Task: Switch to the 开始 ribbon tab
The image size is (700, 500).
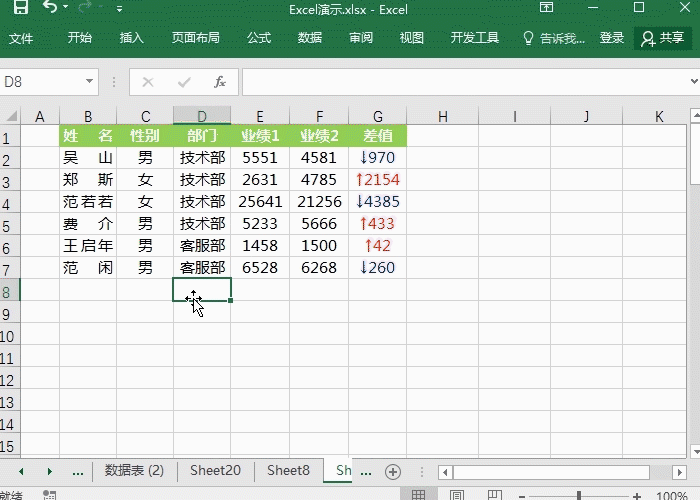Action: point(79,38)
